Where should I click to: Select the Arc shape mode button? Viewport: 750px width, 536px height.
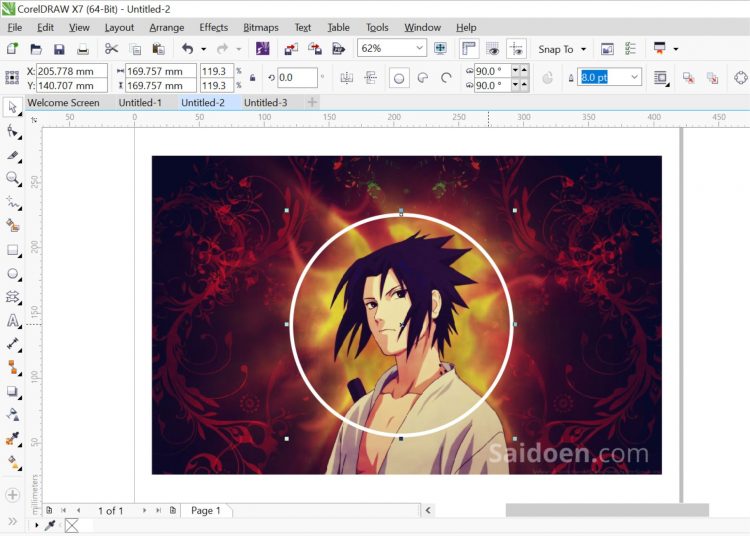(446, 77)
